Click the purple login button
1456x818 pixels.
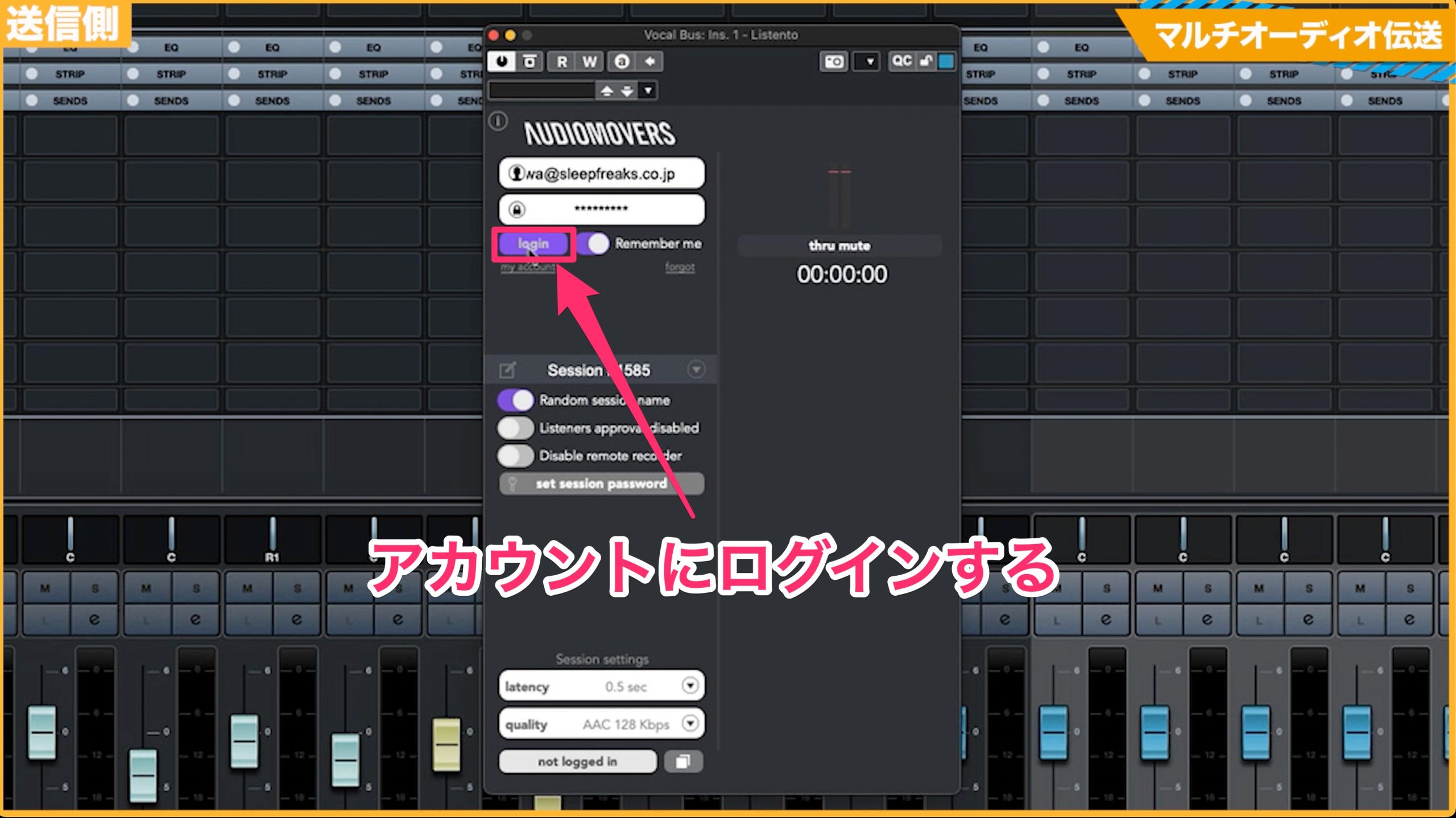pyautogui.click(x=533, y=244)
